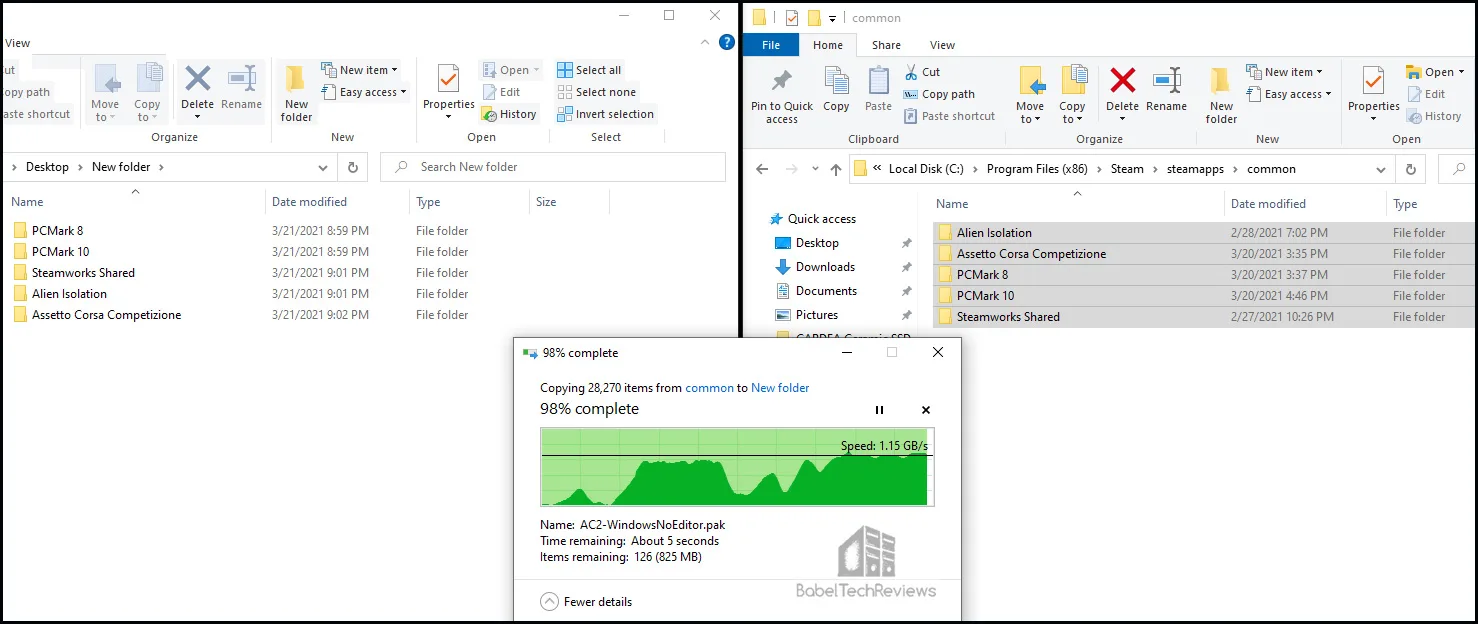Click Cut in right window ribbon
Viewport: 1478px width, 624px height.
click(x=922, y=72)
